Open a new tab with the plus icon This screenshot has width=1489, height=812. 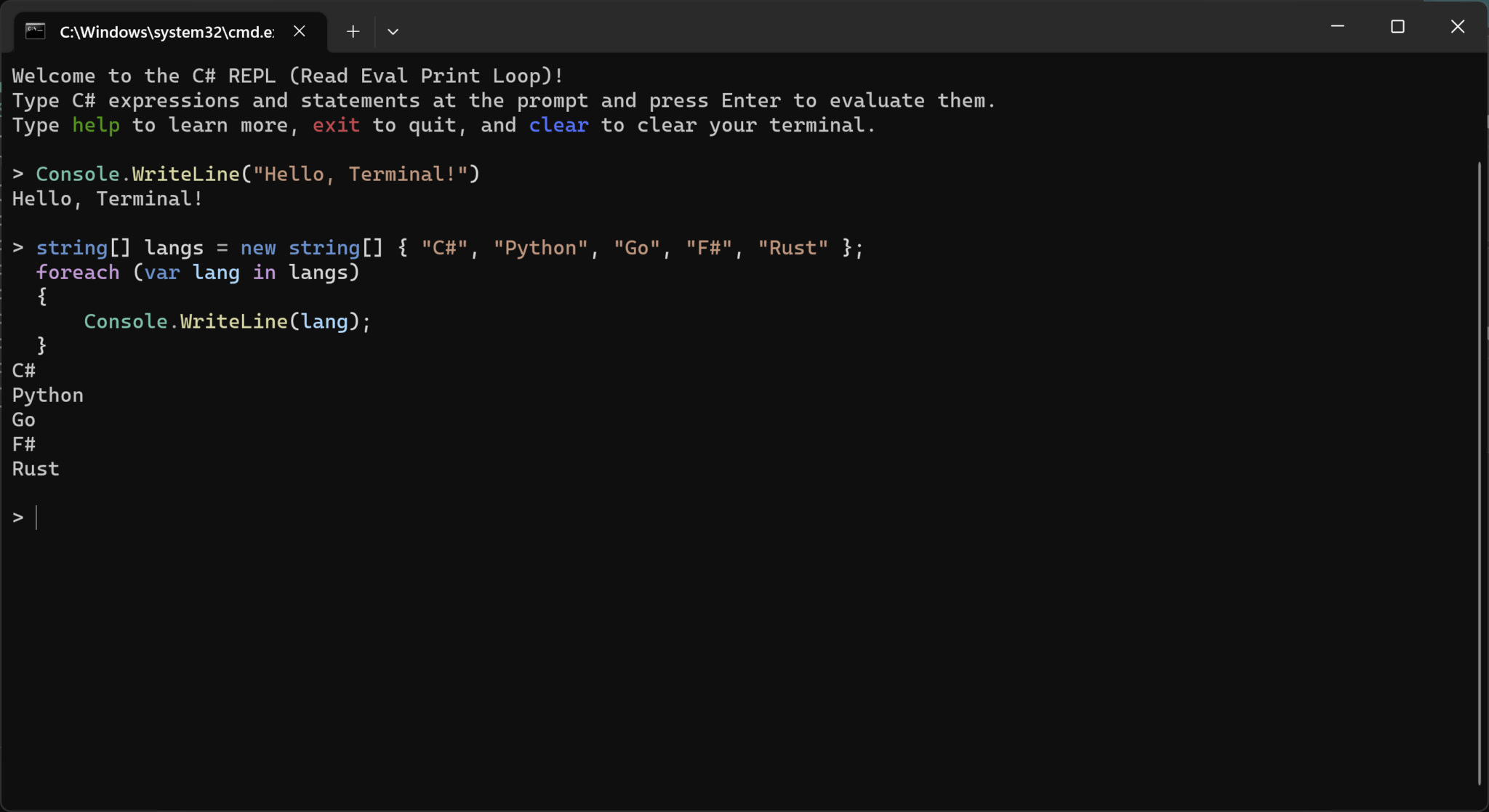point(352,31)
